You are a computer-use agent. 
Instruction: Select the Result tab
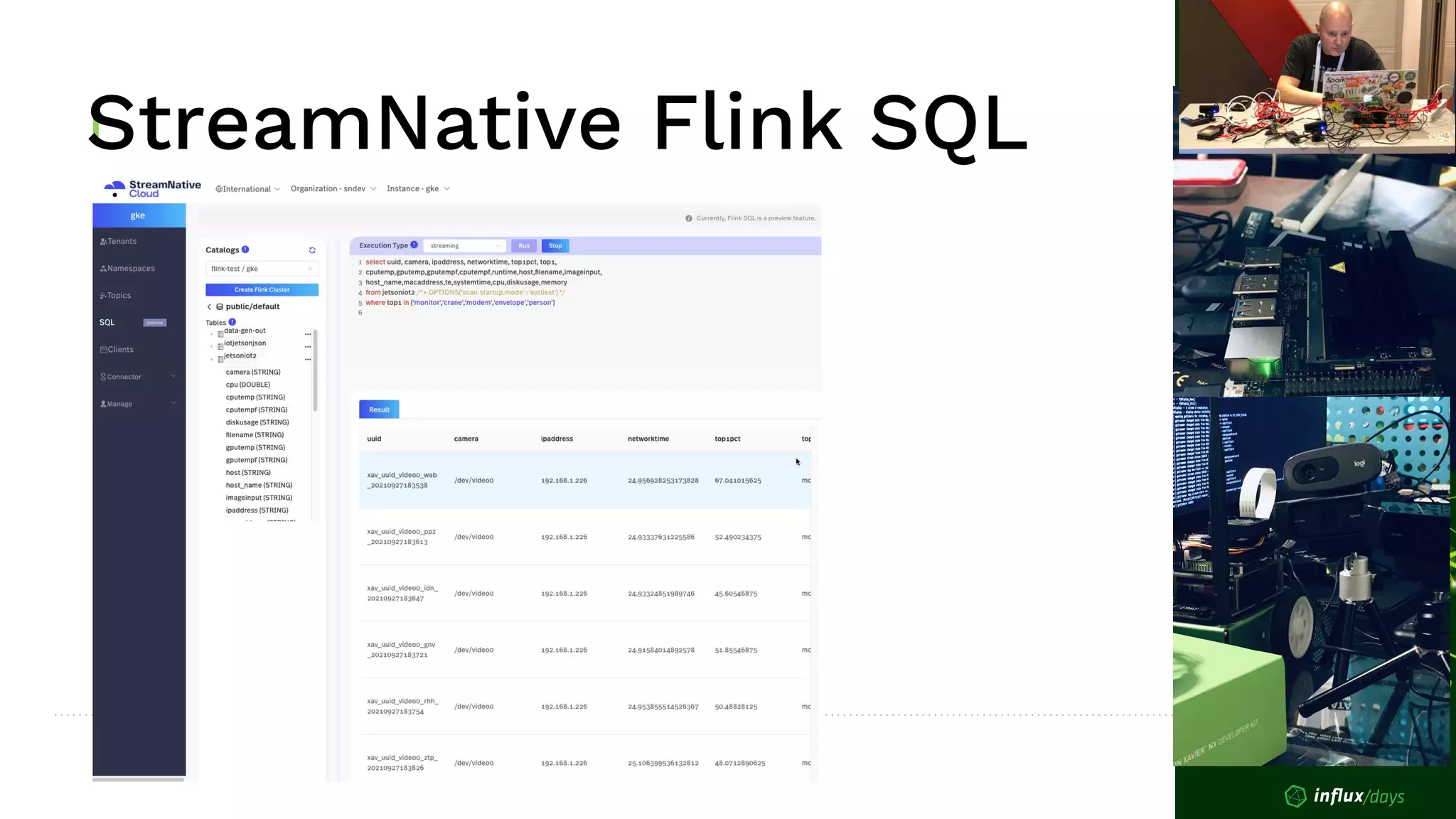379,409
